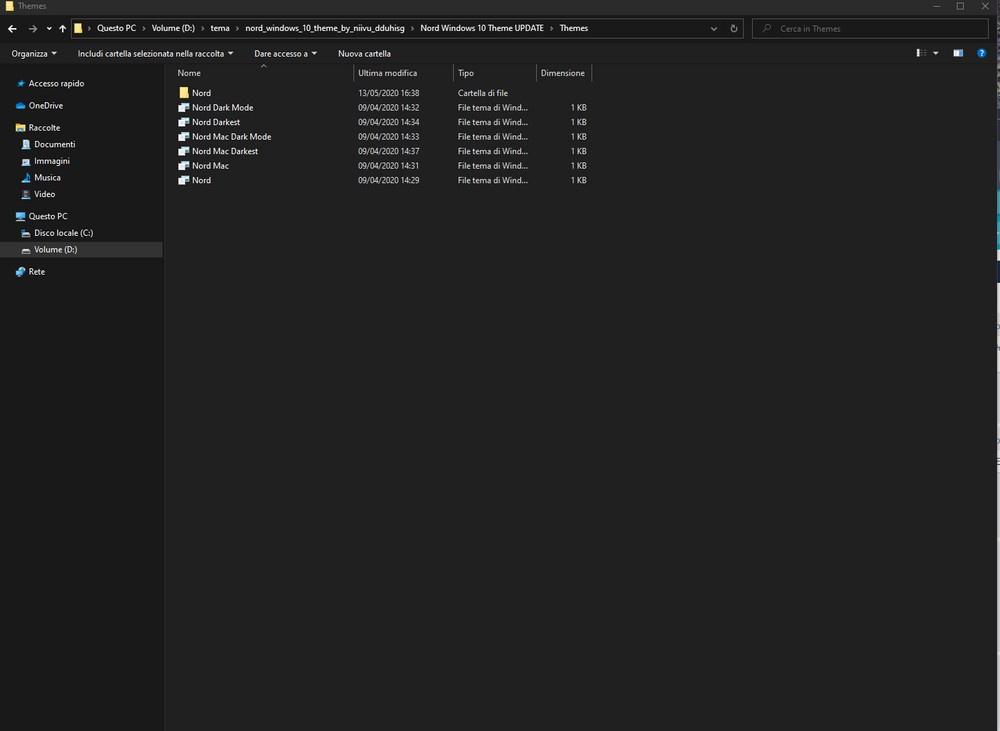Open recent locations dropdown arrow
Image resolution: width=1000 pixels, height=731 pixels.
(48, 29)
